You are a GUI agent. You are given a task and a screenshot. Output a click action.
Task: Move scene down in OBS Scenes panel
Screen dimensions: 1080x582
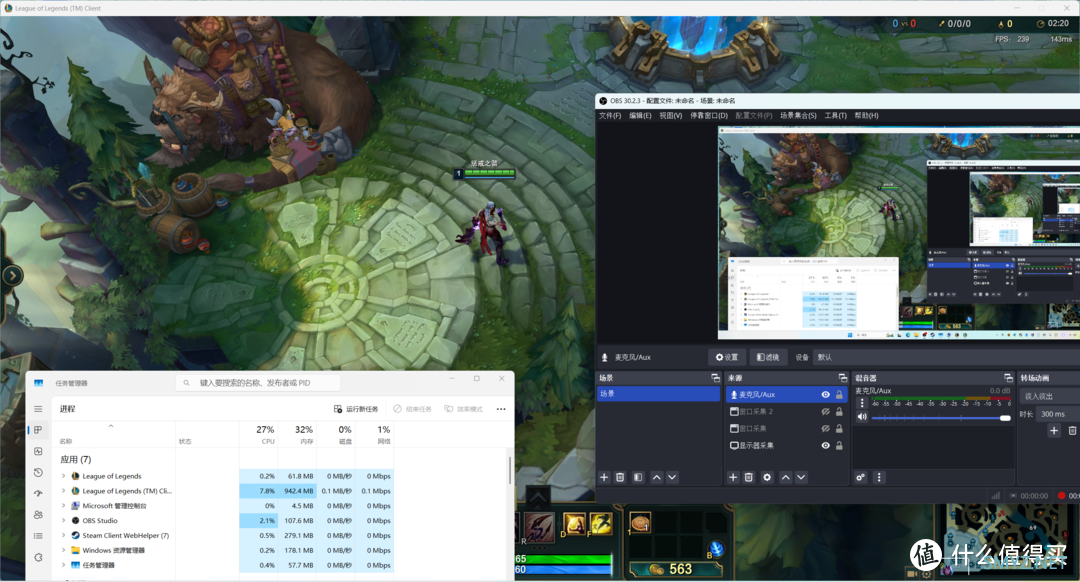[672, 477]
